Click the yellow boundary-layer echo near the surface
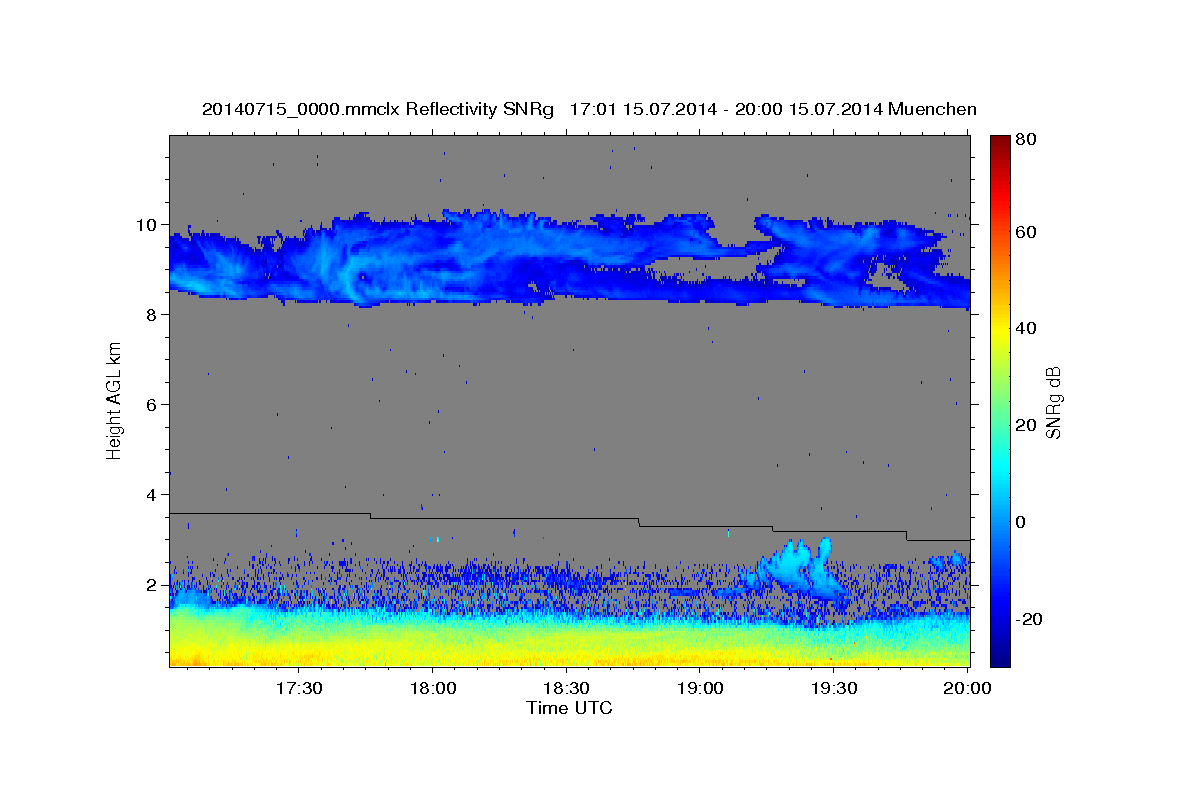1200x800 pixels. tap(569, 647)
